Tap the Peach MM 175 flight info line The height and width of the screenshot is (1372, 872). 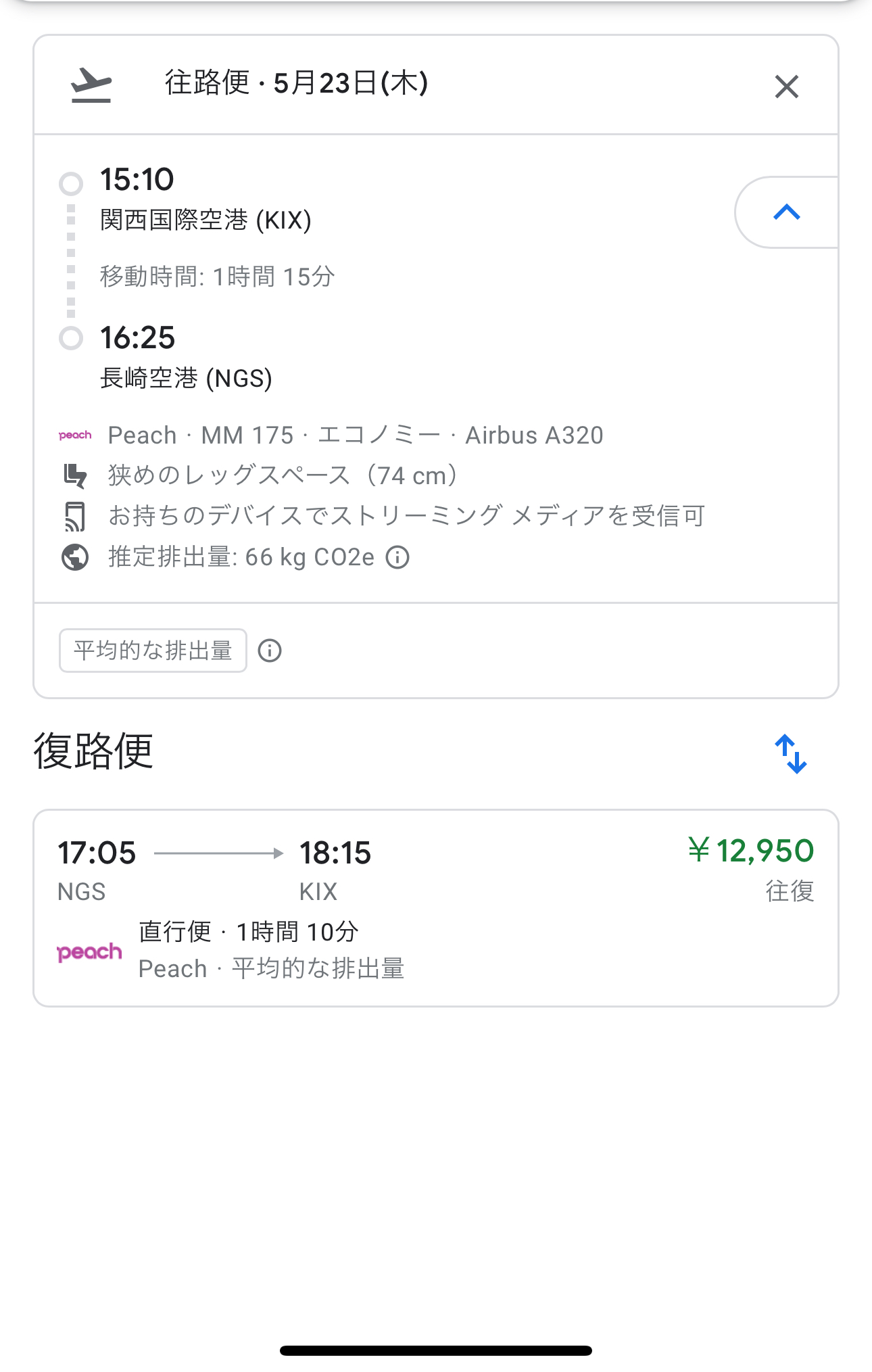click(x=356, y=435)
